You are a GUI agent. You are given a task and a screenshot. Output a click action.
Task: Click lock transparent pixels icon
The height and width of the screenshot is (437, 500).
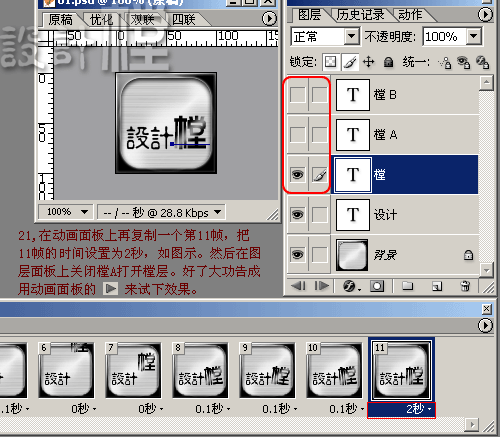pos(330,62)
